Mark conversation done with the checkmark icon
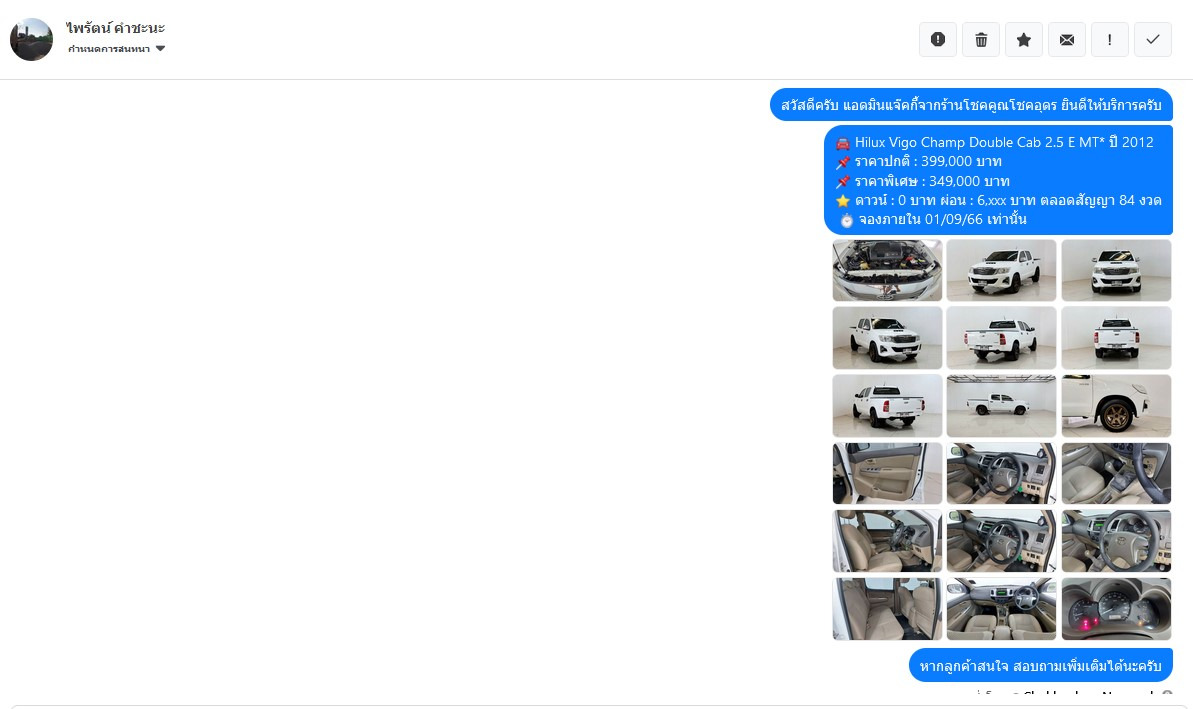The width and height of the screenshot is (1193, 709). [1153, 40]
